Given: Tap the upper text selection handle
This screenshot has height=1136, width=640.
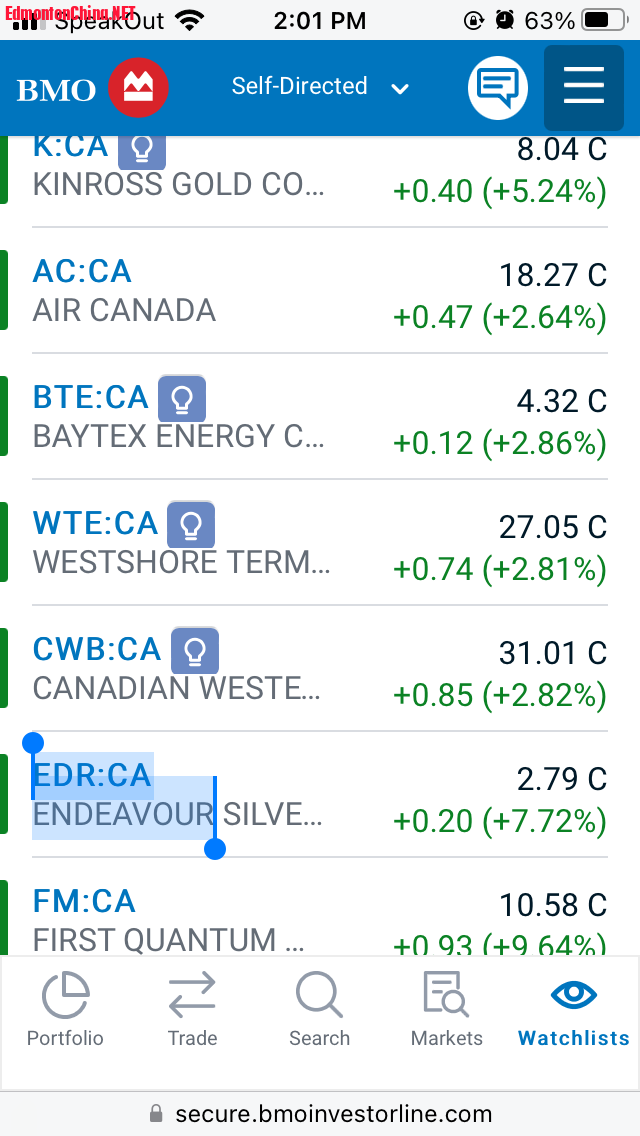Looking at the screenshot, I should click(x=33, y=743).
